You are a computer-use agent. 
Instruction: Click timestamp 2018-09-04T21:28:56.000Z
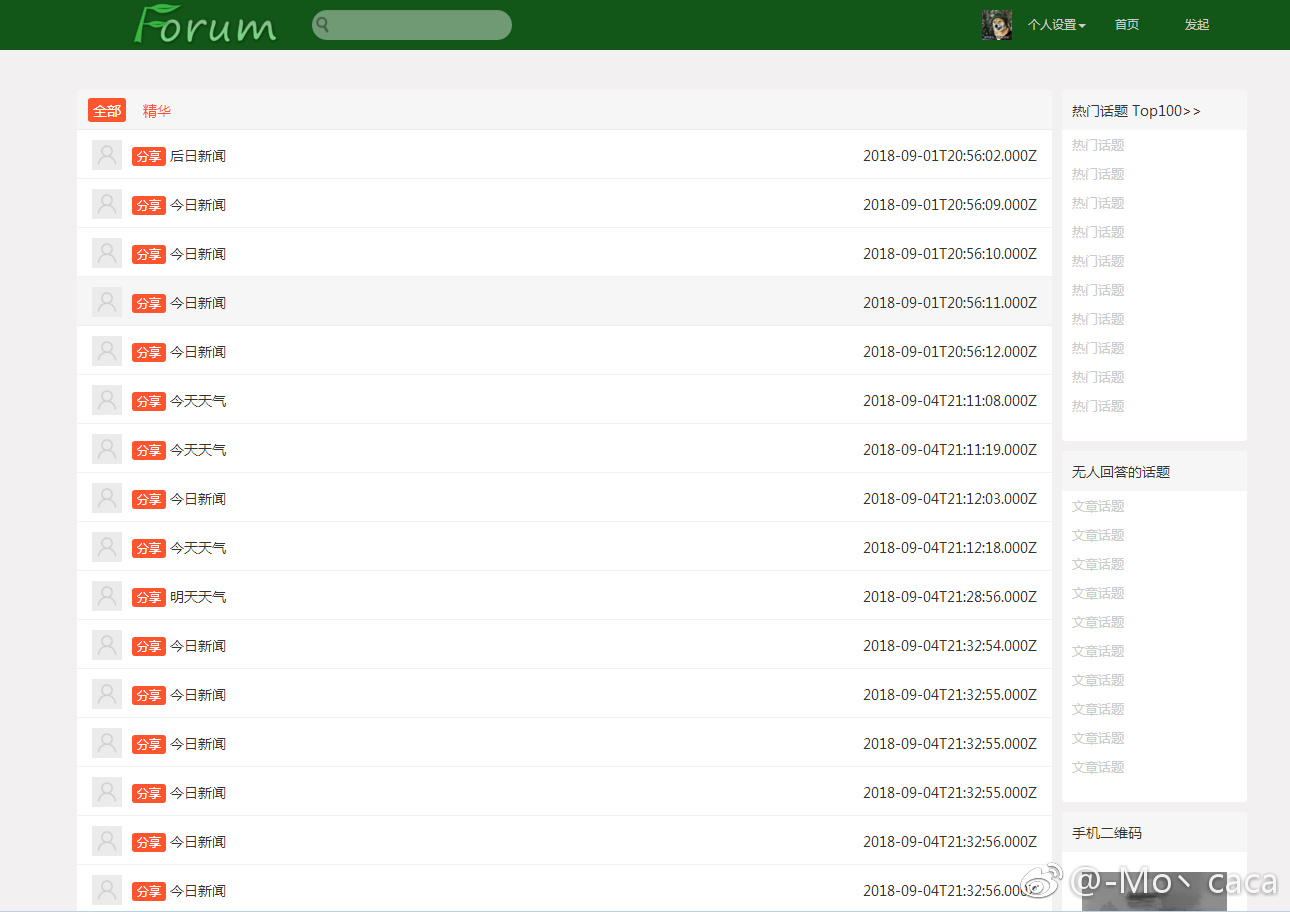pyautogui.click(x=950, y=597)
